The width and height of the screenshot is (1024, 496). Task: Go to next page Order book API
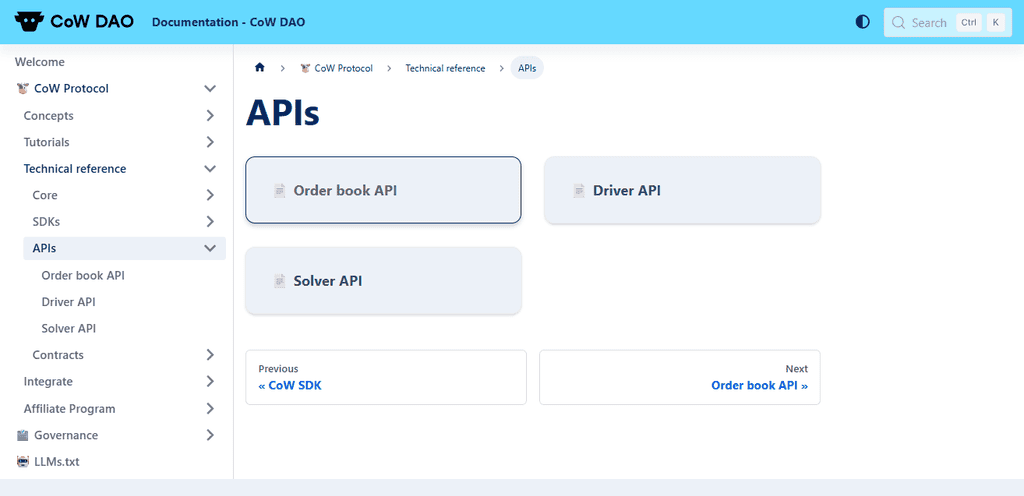pos(680,377)
